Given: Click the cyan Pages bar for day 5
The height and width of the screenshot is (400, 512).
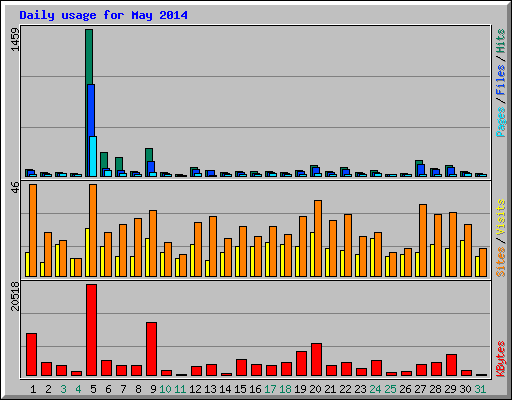Looking at the screenshot, I should (x=93, y=156).
